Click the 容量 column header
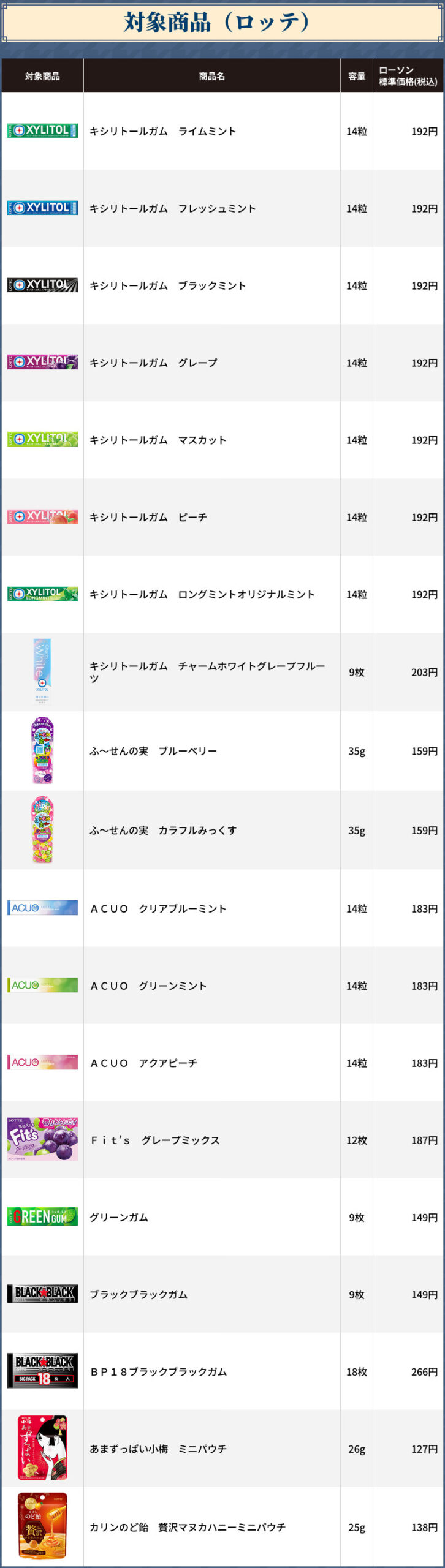The height and width of the screenshot is (1568, 445). pyautogui.click(x=356, y=76)
